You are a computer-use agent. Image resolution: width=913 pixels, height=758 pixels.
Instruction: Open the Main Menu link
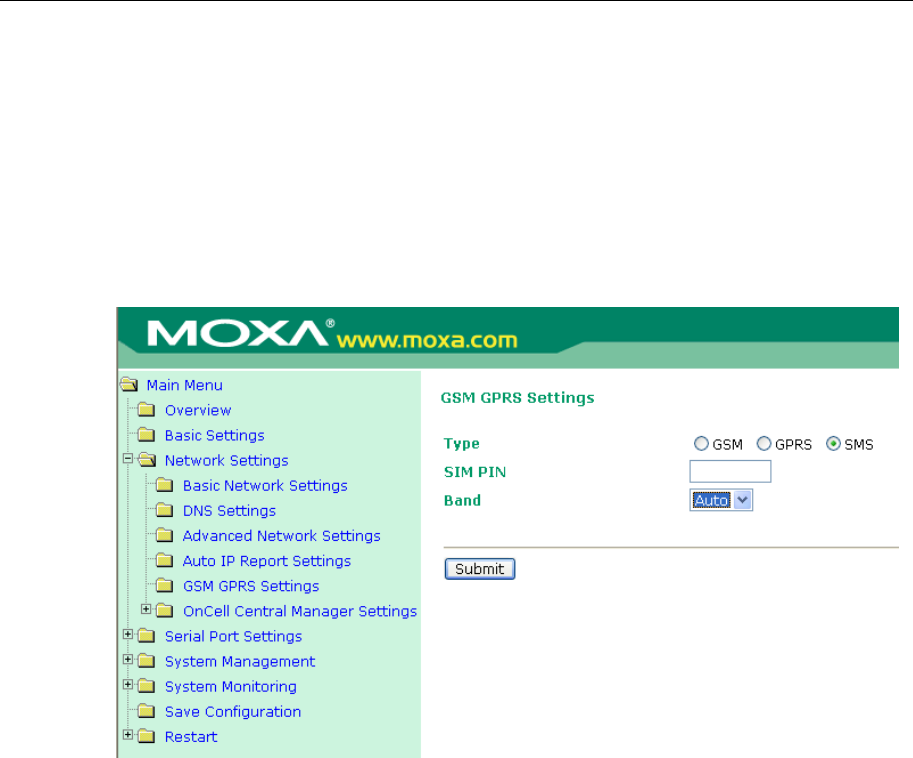[x=185, y=385]
